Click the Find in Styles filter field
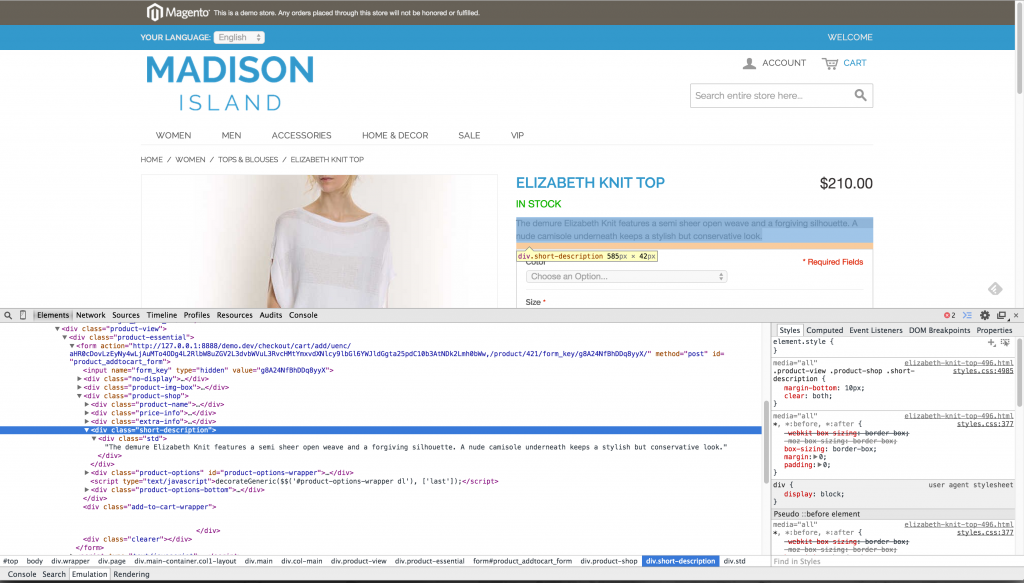Viewport: 1024px width, 583px height. click(x=893, y=561)
